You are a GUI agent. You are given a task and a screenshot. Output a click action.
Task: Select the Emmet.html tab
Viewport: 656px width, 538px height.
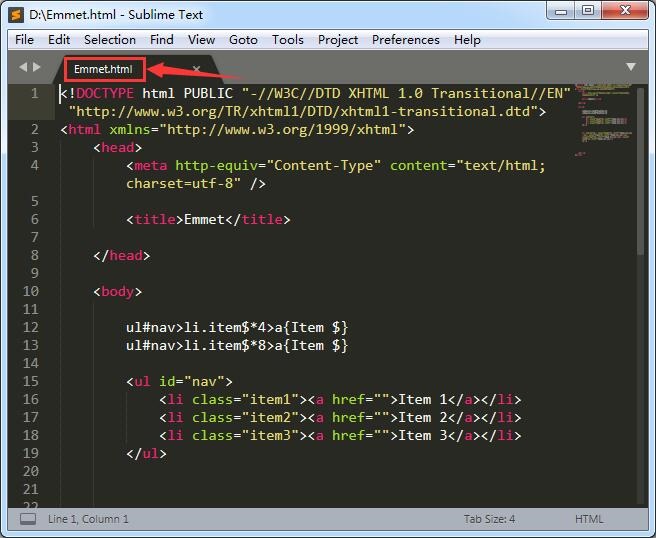[103, 69]
